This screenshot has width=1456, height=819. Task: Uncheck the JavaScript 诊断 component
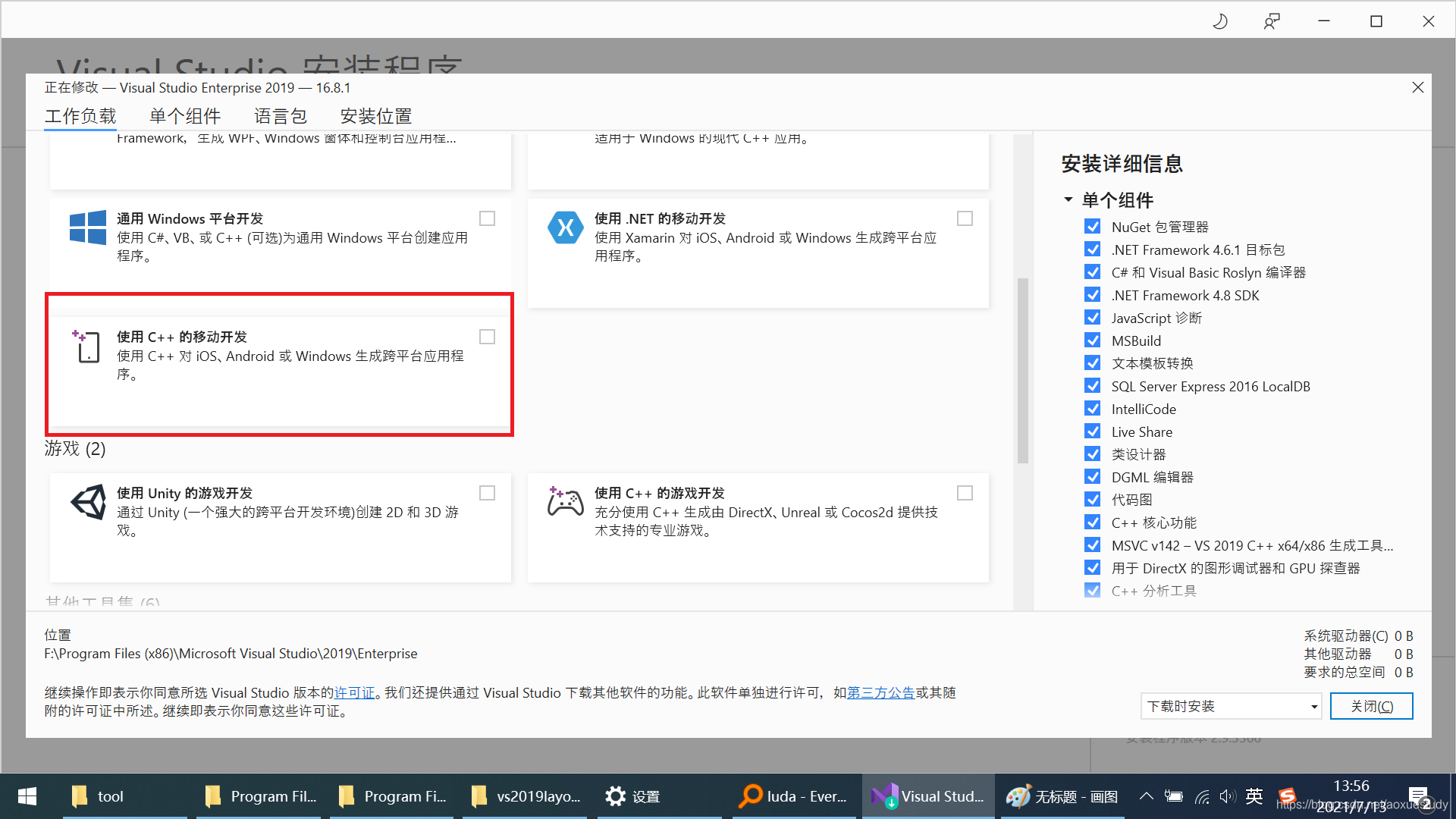1092,318
